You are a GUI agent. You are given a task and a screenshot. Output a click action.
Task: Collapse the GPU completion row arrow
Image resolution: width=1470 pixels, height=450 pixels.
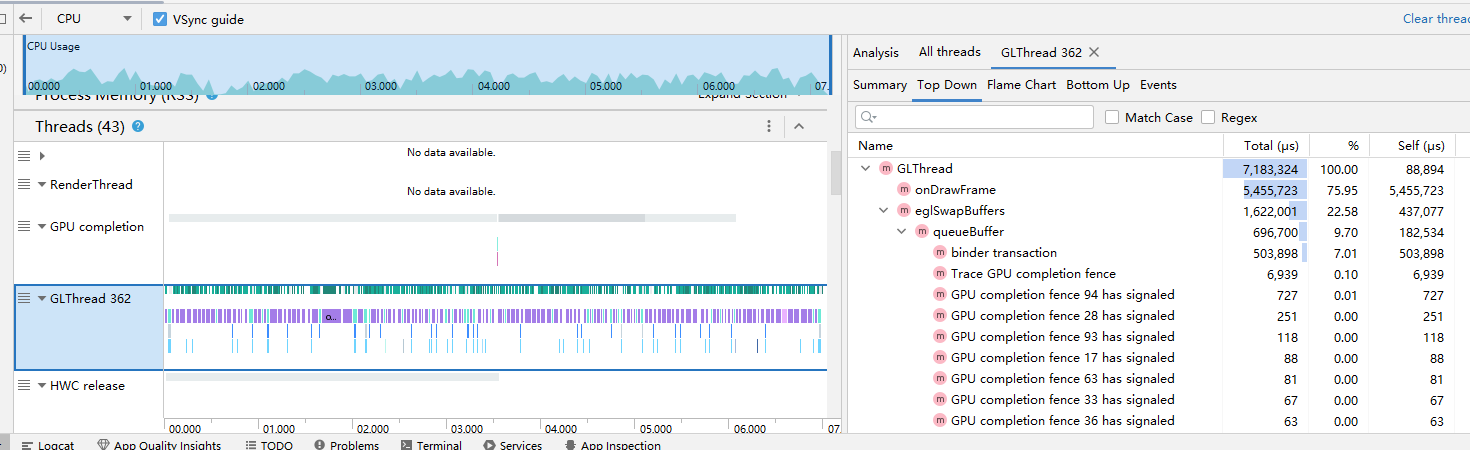(x=42, y=227)
